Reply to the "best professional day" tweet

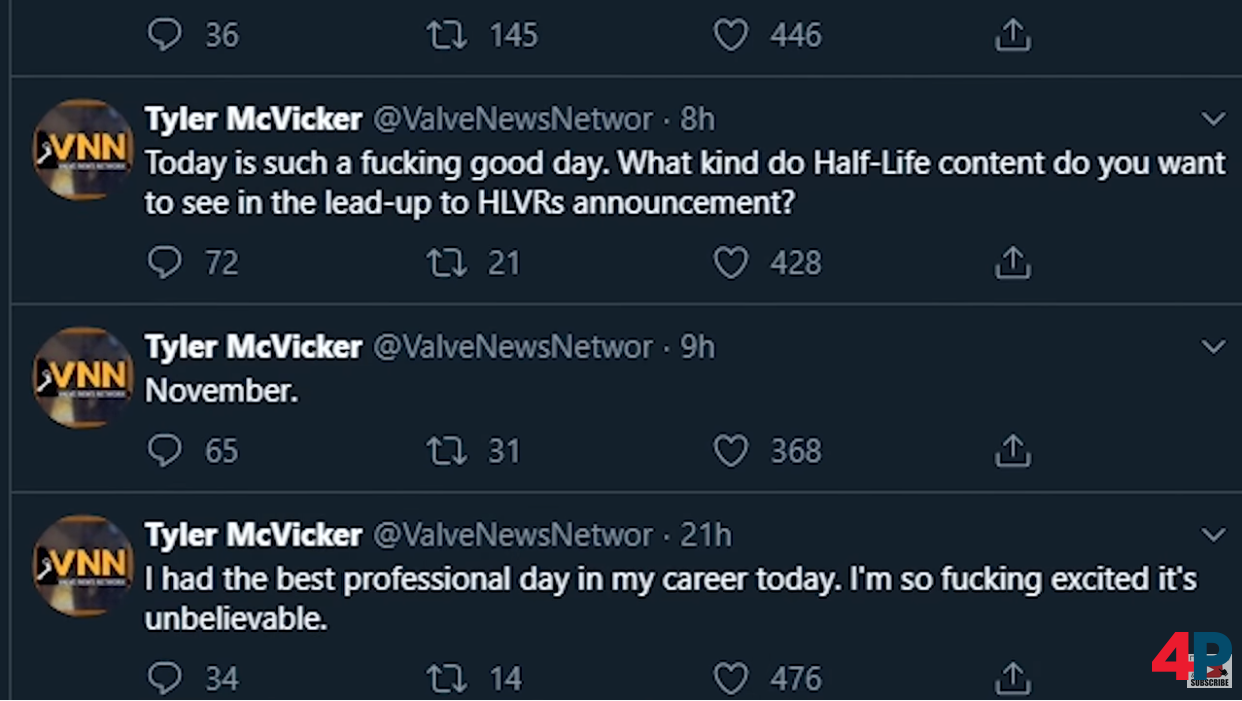tap(165, 679)
